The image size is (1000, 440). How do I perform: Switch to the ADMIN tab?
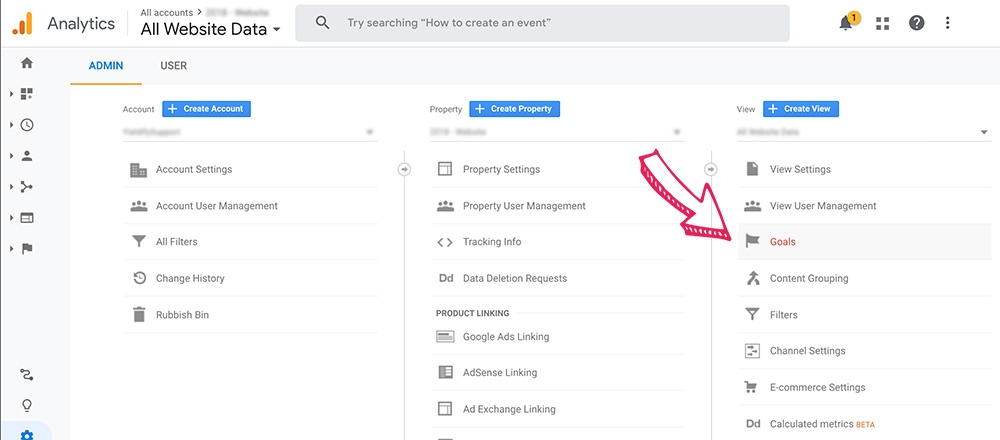click(106, 66)
